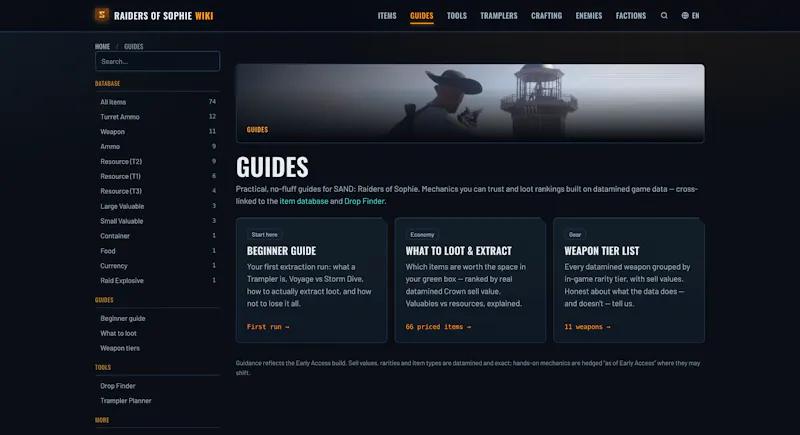Open Container category

[x=158, y=236]
